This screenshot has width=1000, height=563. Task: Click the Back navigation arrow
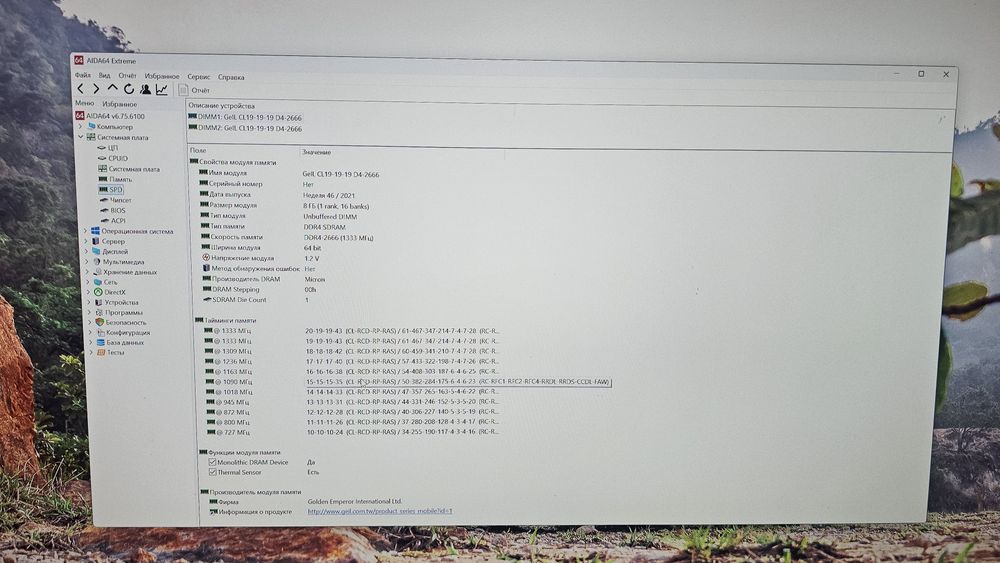[x=80, y=89]
